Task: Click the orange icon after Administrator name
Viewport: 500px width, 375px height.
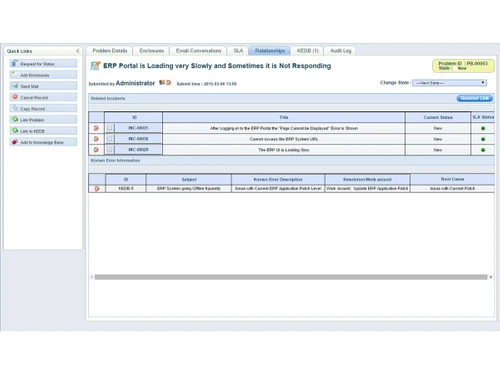Action: [x=169, y=82]
